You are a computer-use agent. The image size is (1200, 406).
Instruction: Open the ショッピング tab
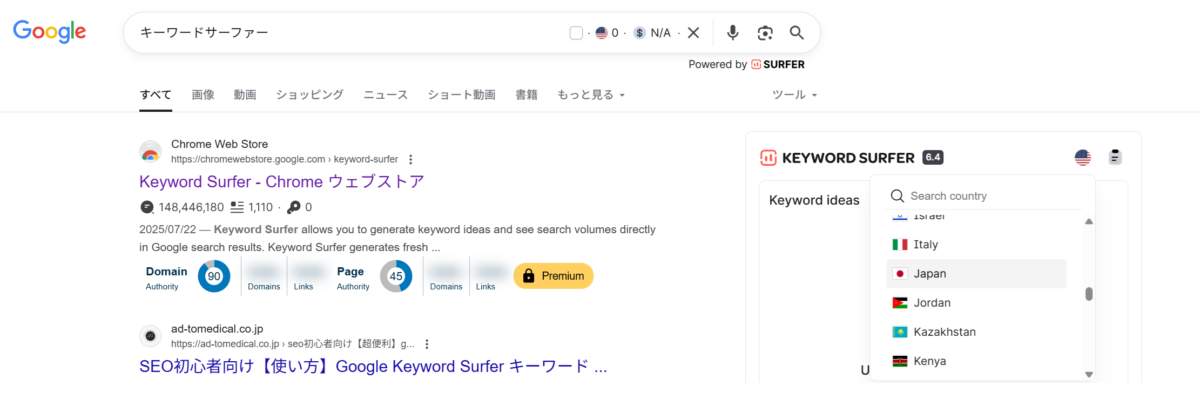coord(310,95)
